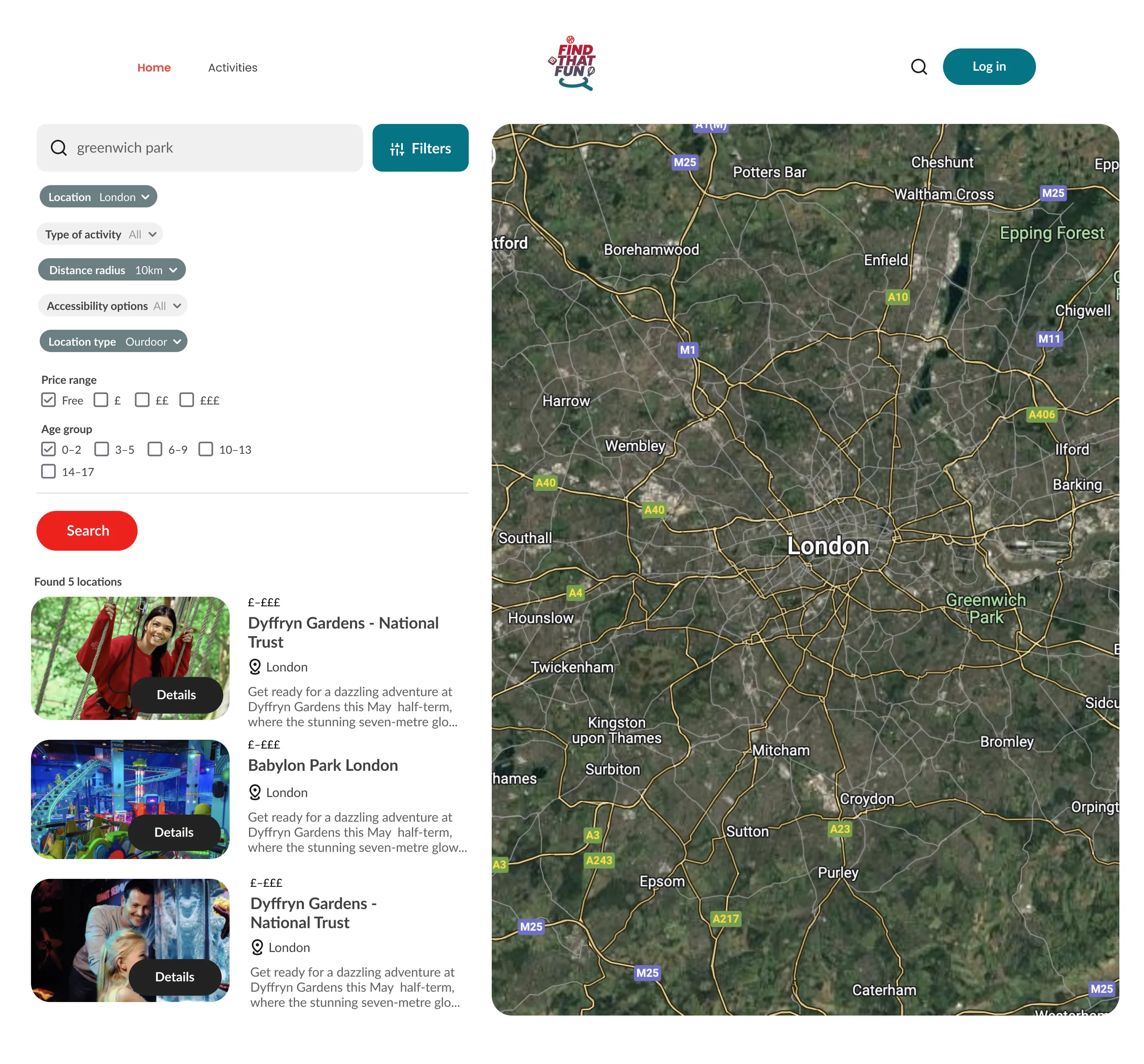Viewport: 1144px width, 1064px height.
Task: Click the A10 road badge on the map
Action: click(x=897, y=297)
